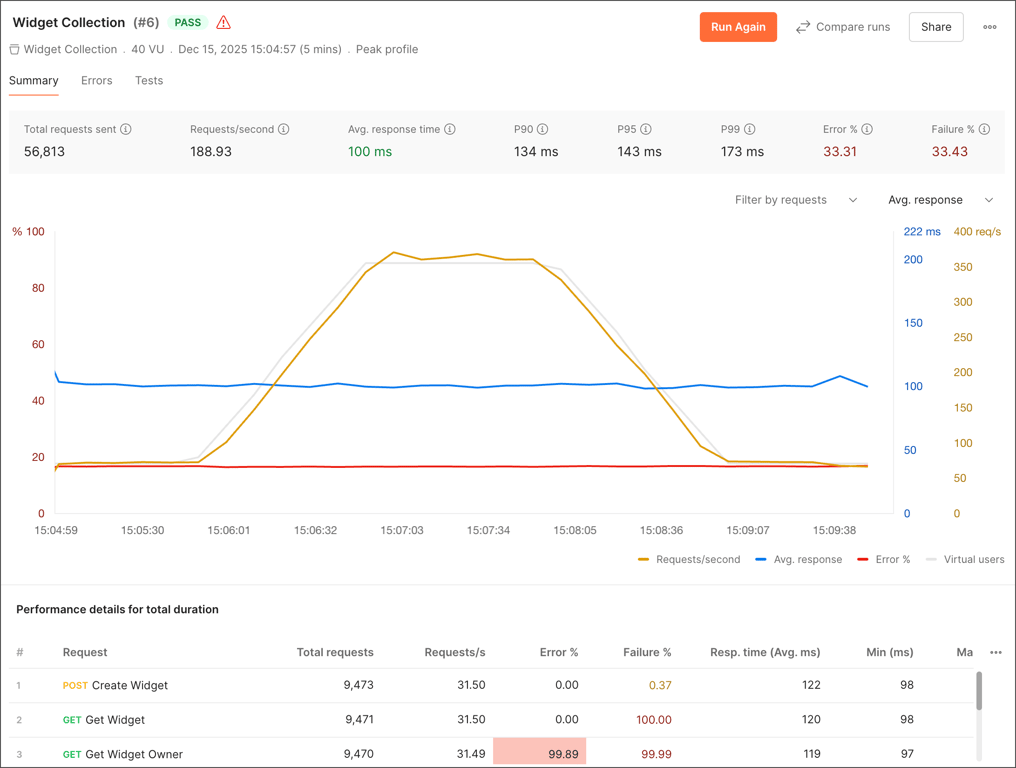This screenshot has height=768, width=1016.
Task: Click the info icon near Avg. response time
Action: click(x=449, y=129)
